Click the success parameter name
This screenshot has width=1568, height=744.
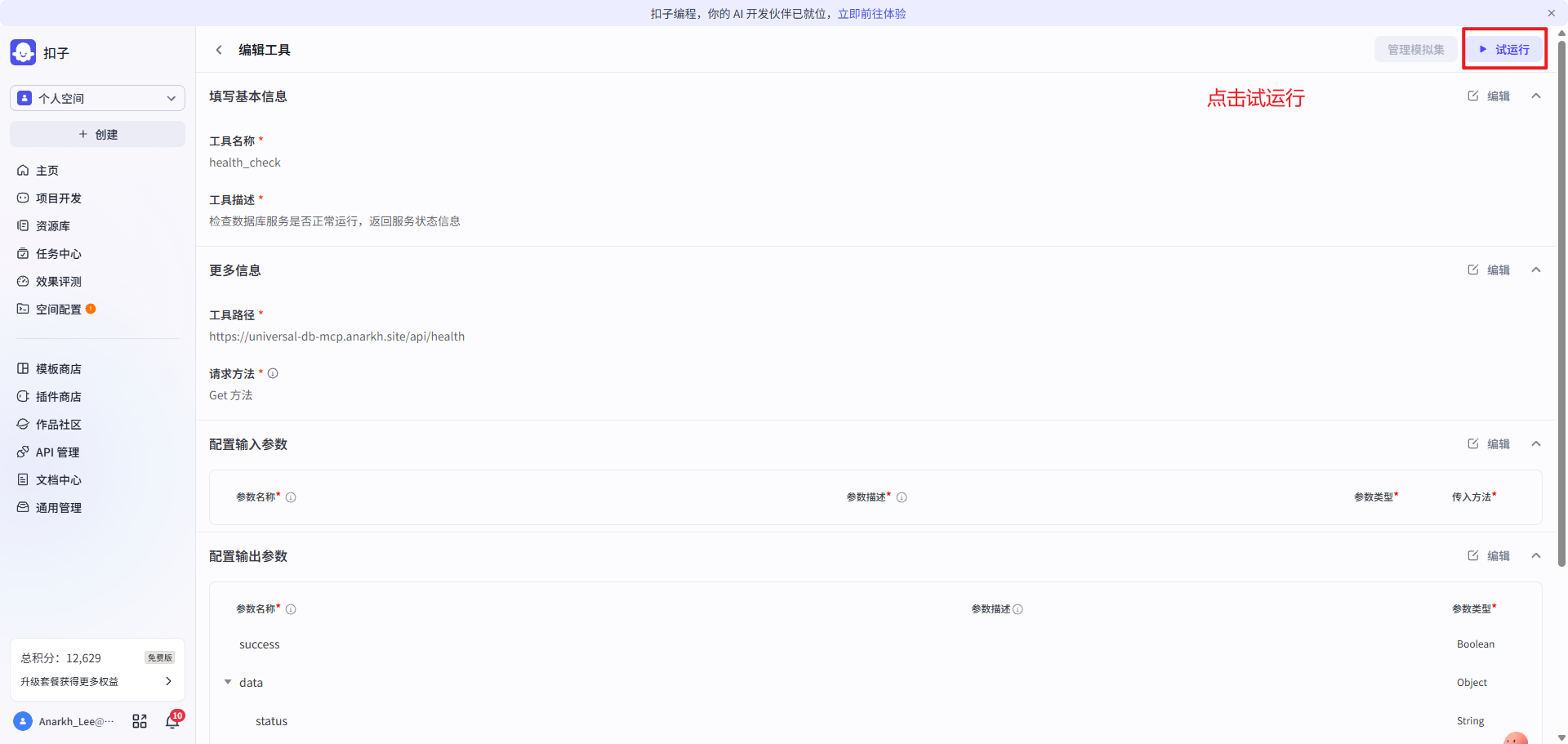(260, 644)
